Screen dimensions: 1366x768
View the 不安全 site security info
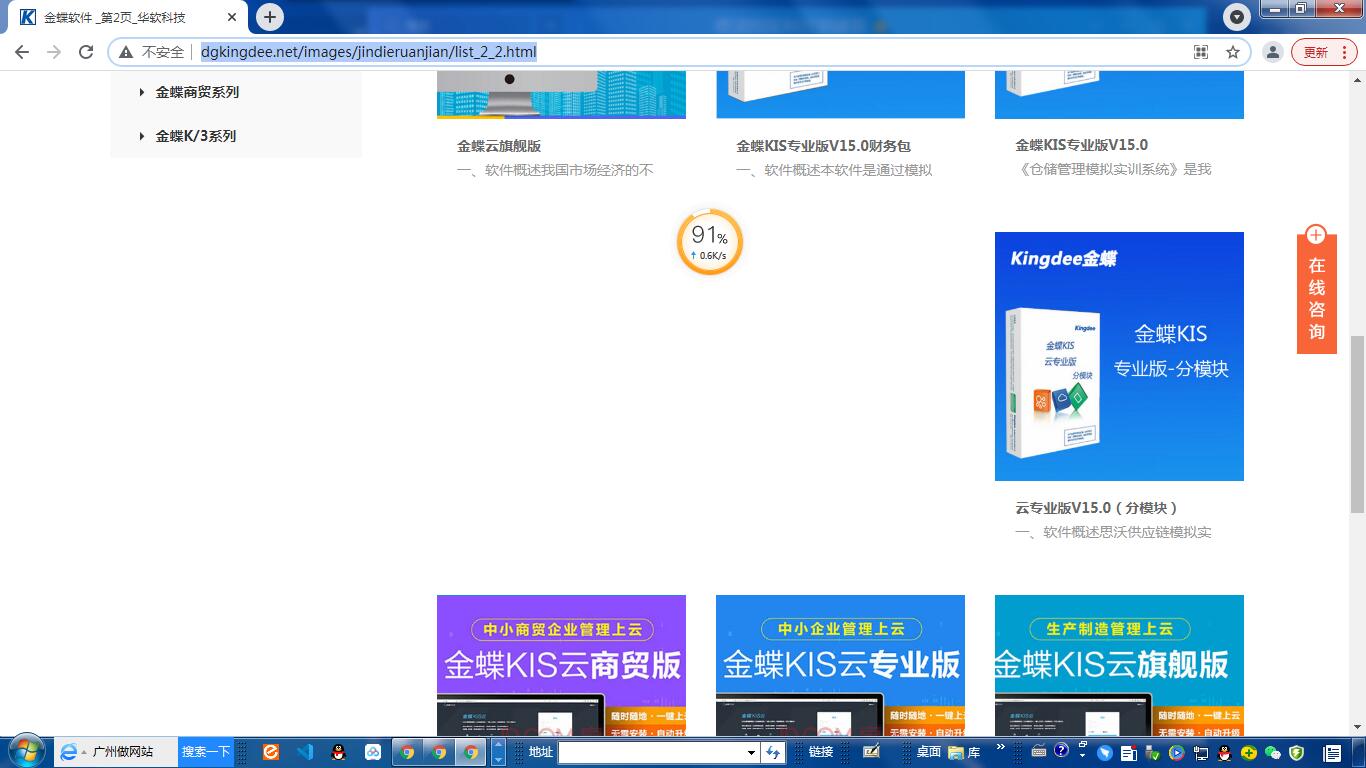pos(152,52)
